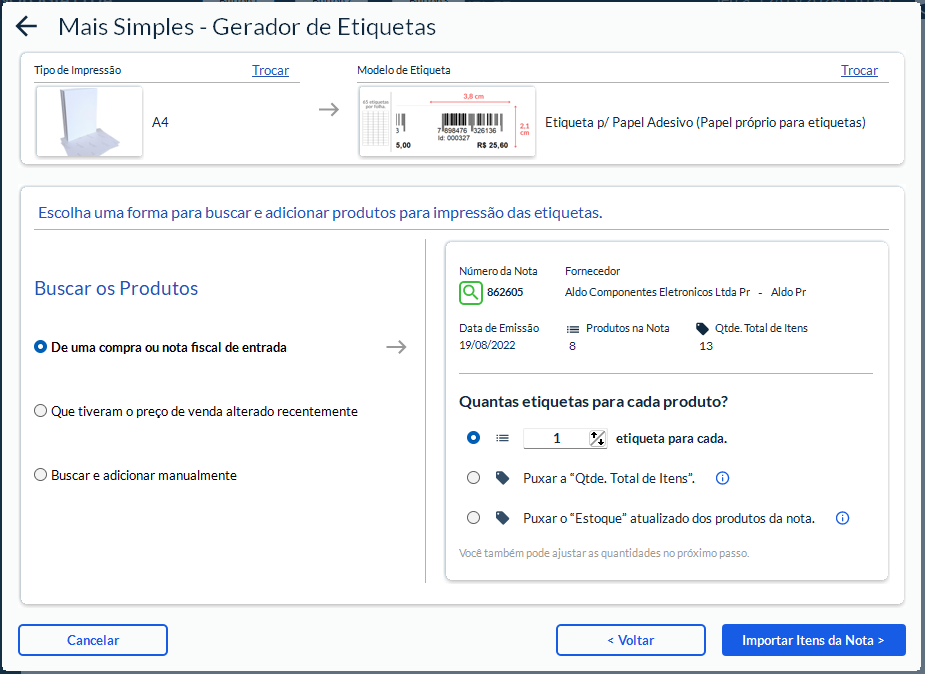Click 'Trocar' link for Tipo de Impressão

pyautogui.click(x=270, y=70)
